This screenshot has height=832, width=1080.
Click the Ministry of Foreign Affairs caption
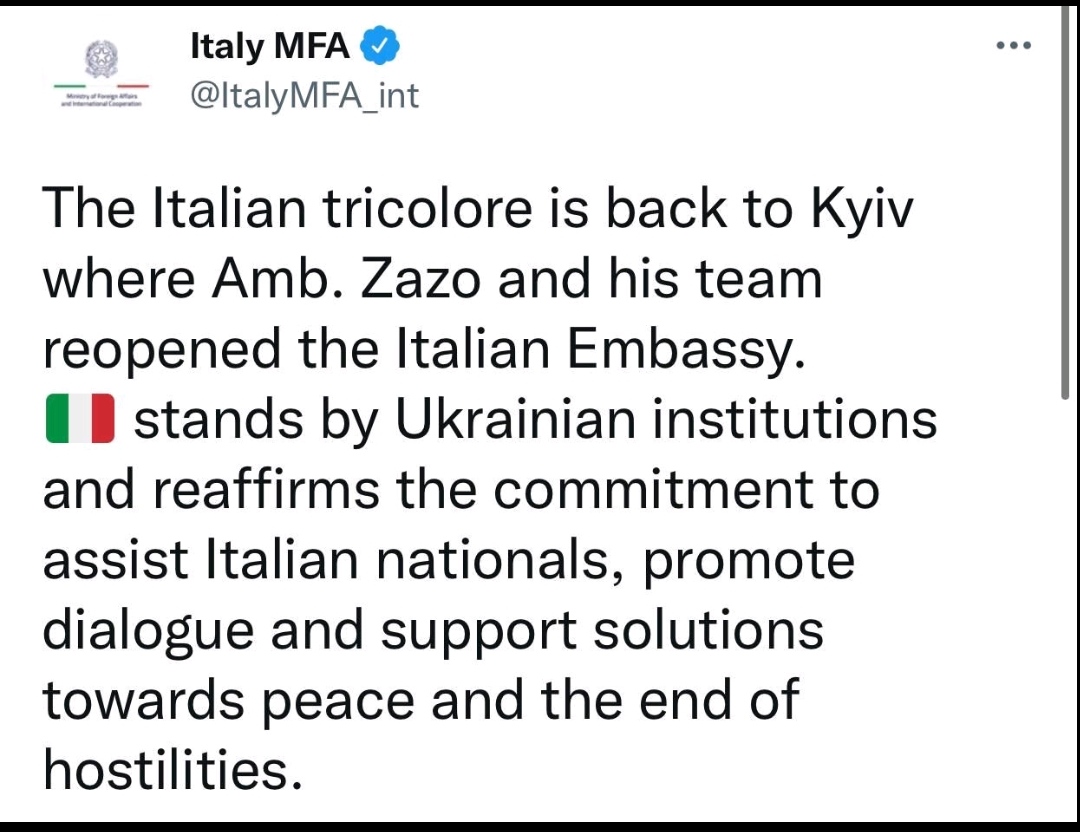101,100
